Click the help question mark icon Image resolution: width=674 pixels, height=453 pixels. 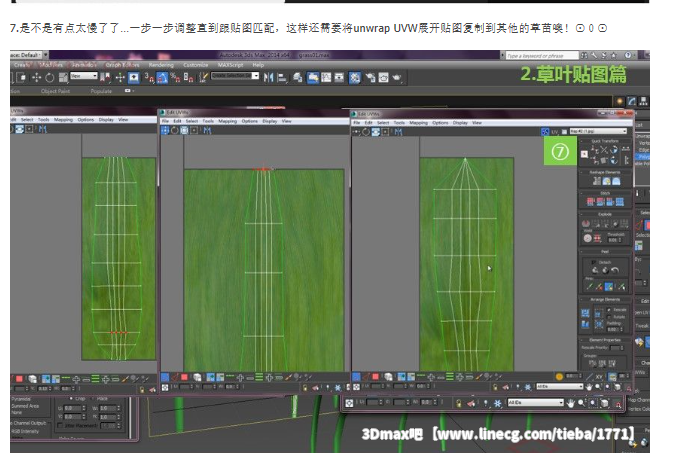(x=628, y=55)
